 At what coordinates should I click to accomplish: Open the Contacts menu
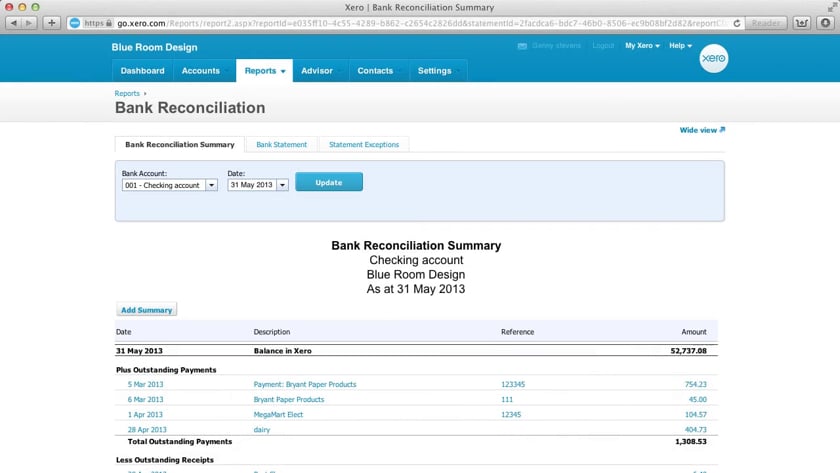pyautogui.click(x=375, y=71)
